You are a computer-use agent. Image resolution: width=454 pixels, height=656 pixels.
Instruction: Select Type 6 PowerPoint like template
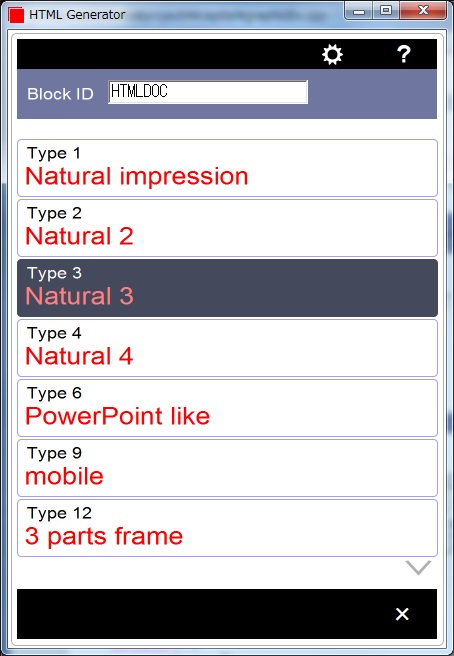pyautogui.click(x=227, y=408)
